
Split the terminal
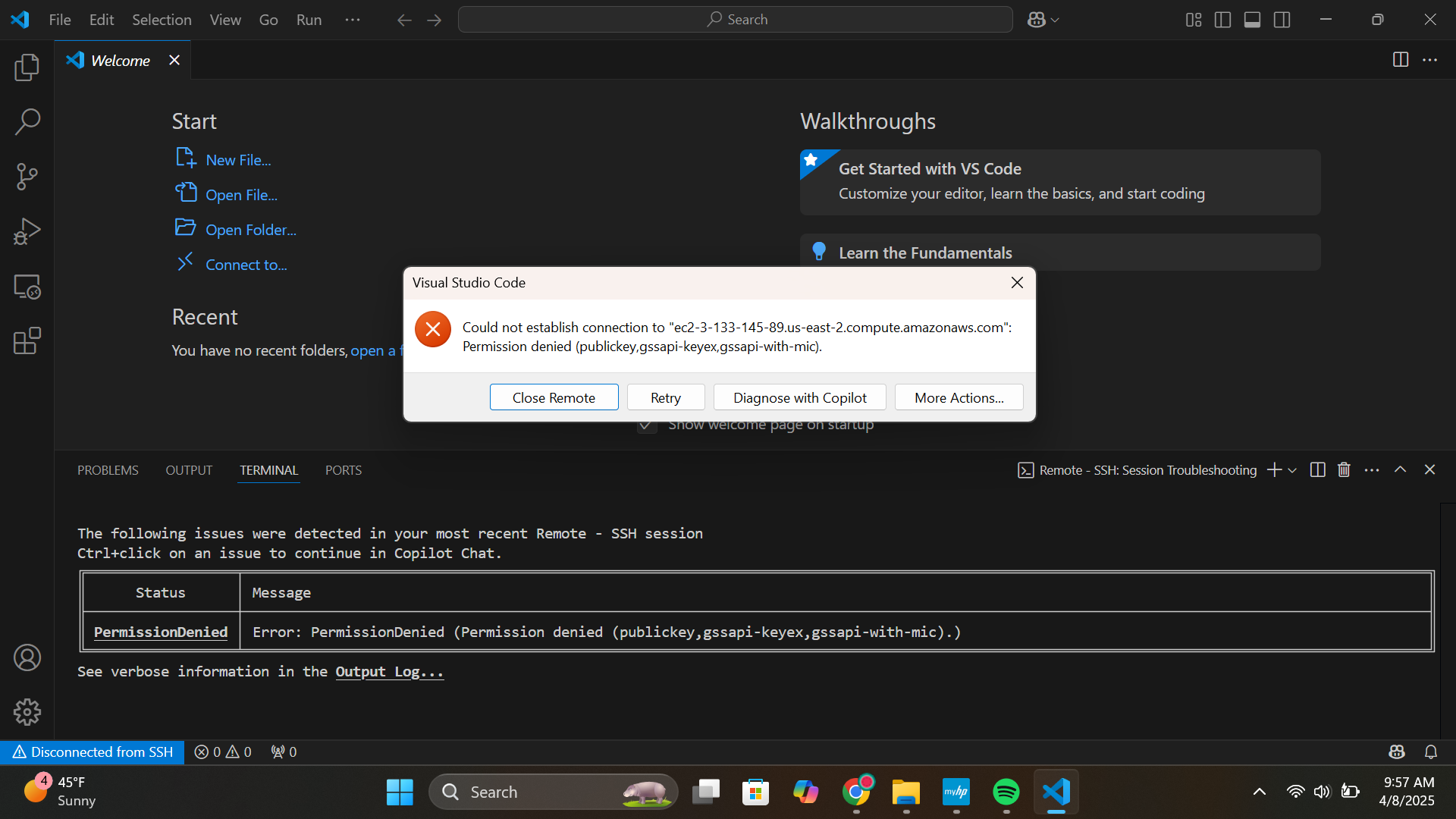(x=1318, y=470)
